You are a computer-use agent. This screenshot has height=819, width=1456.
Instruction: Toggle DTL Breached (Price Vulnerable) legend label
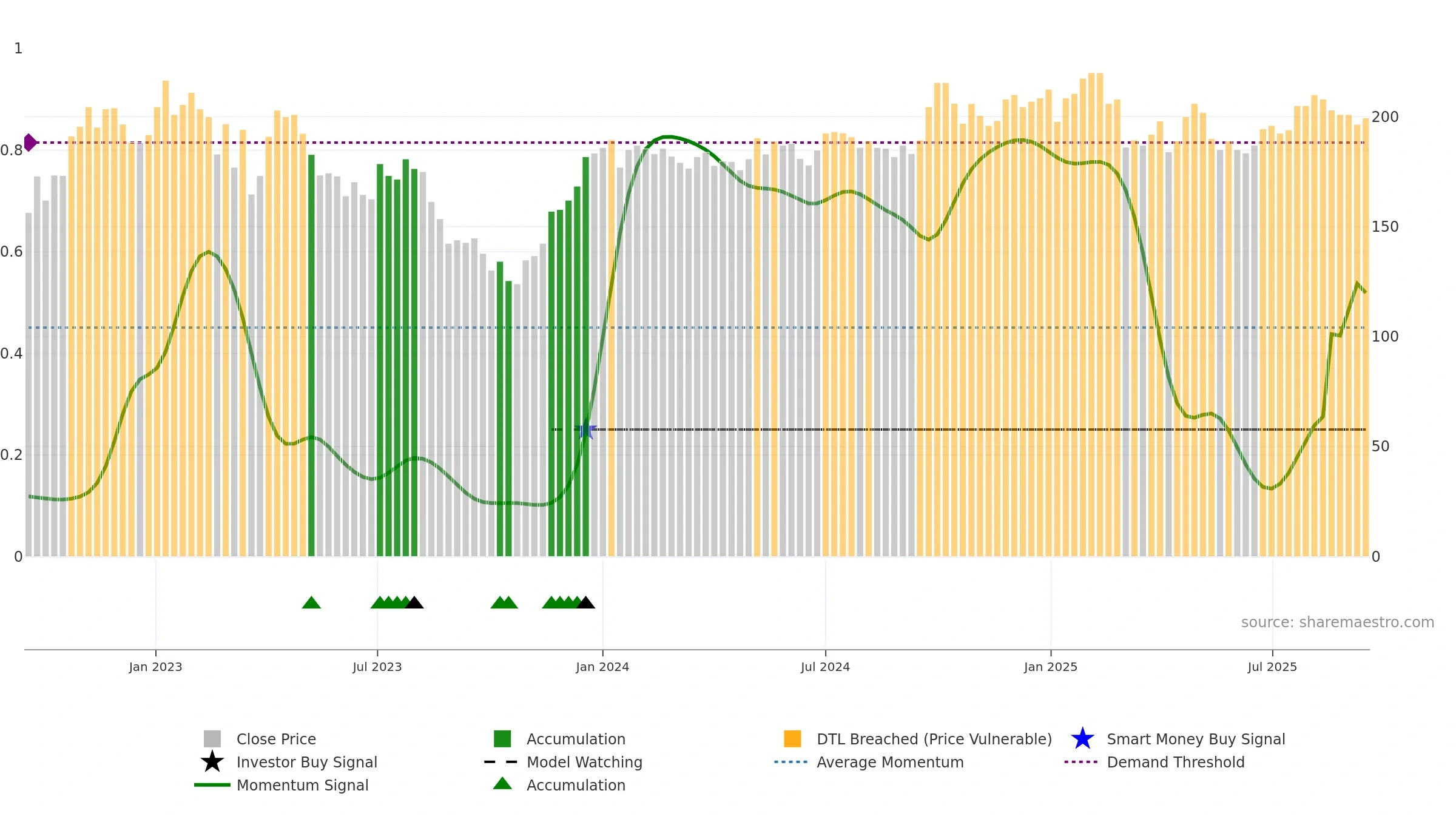tap(934, 739)
